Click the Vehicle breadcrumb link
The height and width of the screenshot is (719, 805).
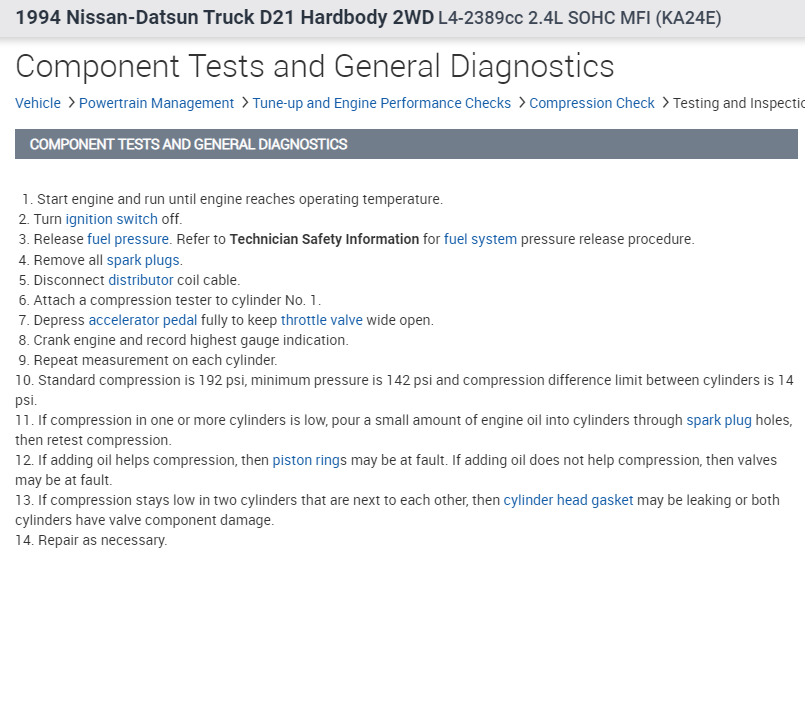[38, 103]
